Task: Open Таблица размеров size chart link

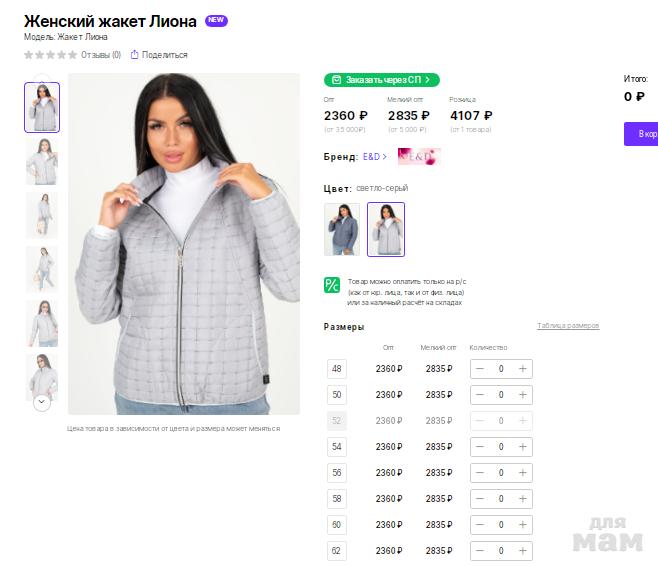Action: point(568,326)
